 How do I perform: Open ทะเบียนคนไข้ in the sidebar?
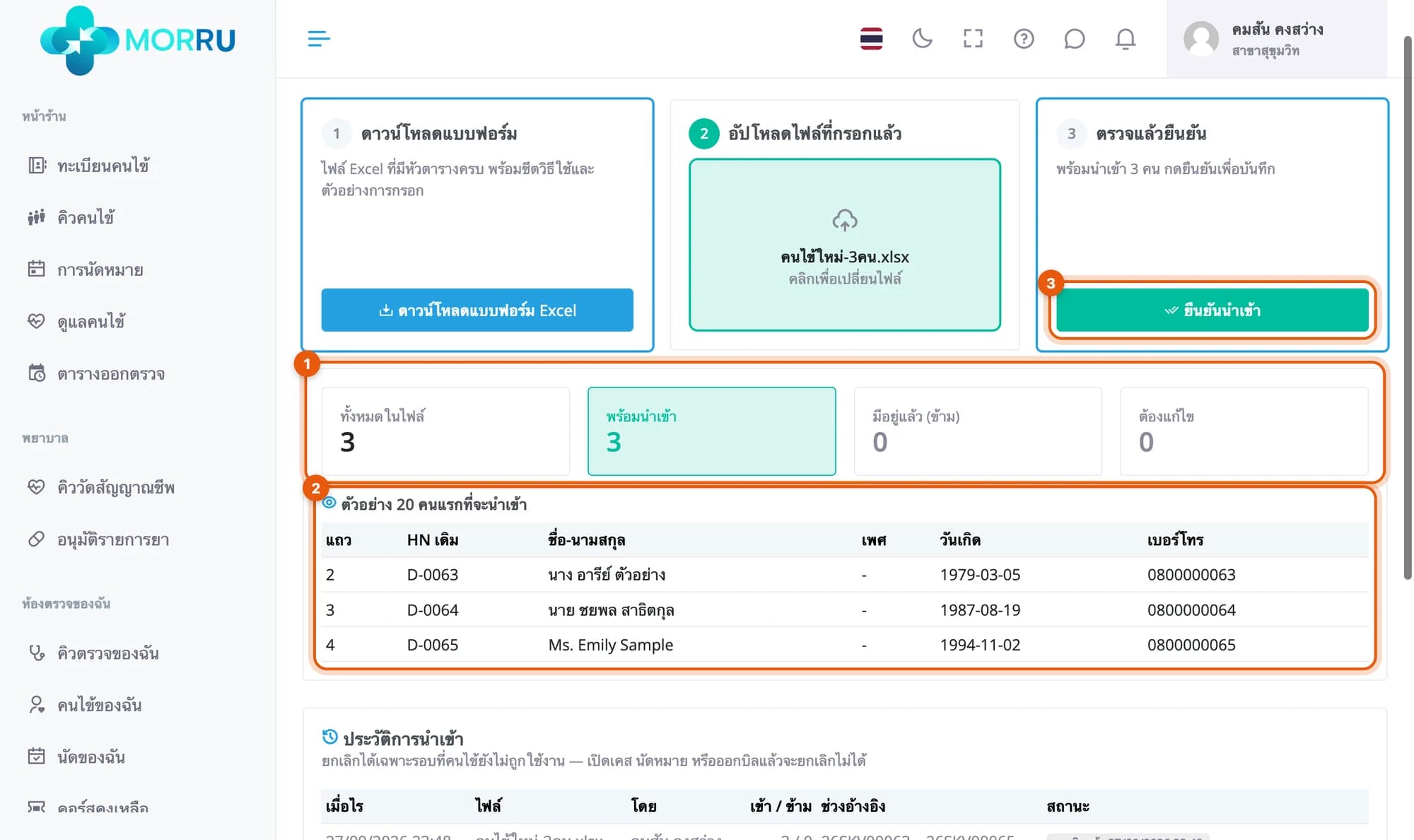pos(103,165)
